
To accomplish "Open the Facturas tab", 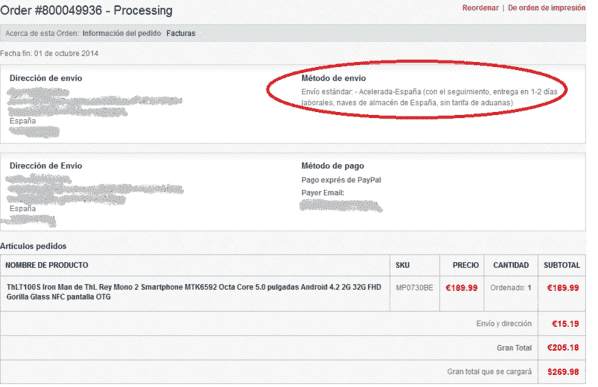I will [181, 33].
